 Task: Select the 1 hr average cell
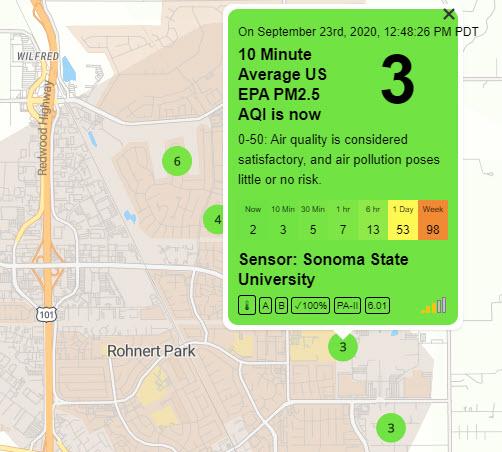point(343,220)
